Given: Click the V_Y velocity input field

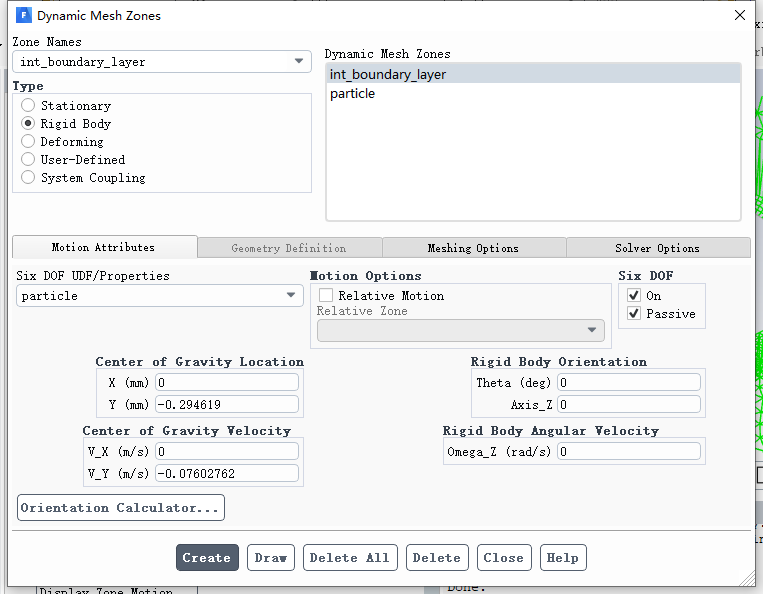Looking at the screenshot, I should (226, 473).
